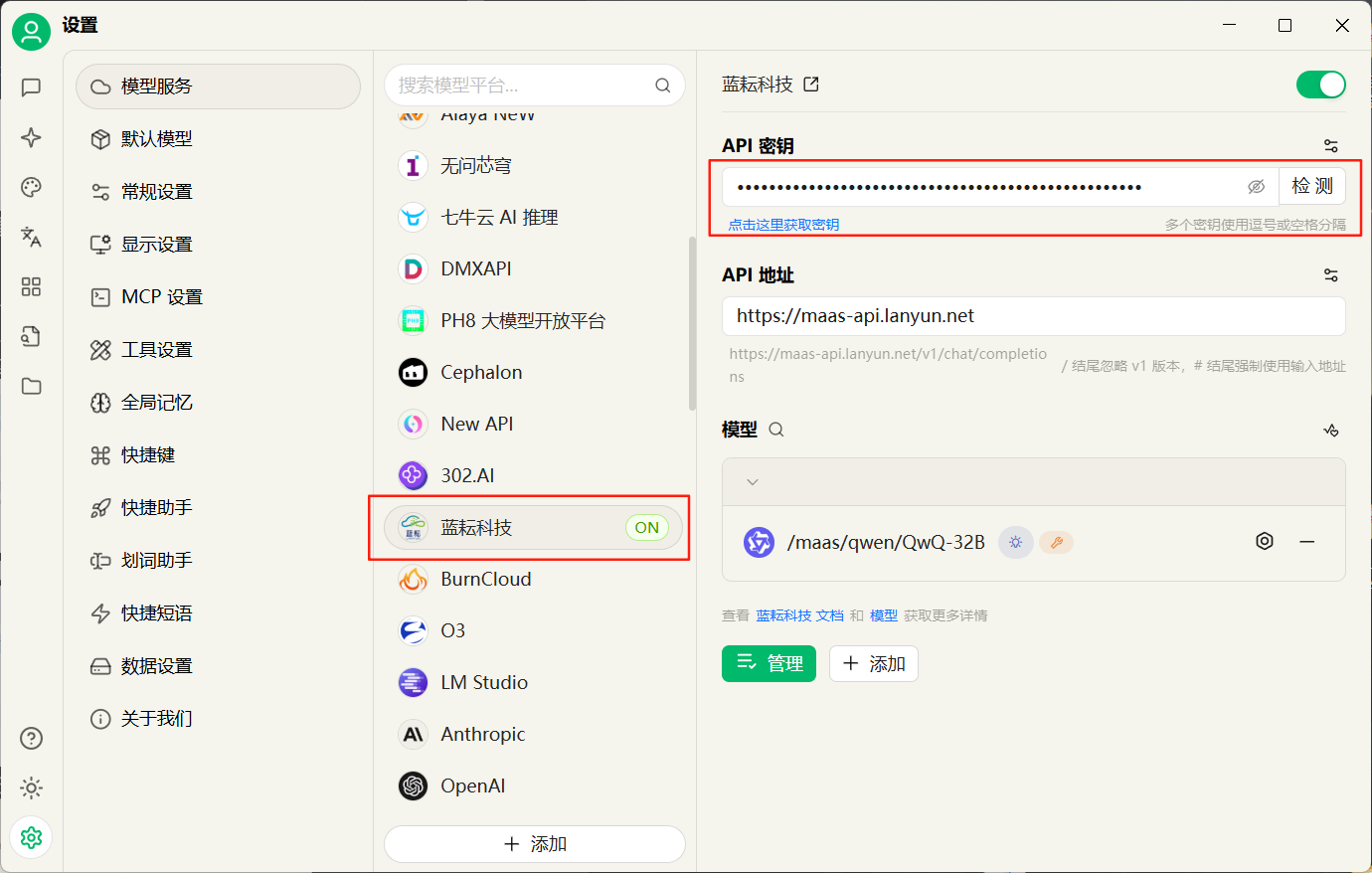Collapse the model group chevron
The height and width of the screenshot is (873, 1372).
[753, 482]
